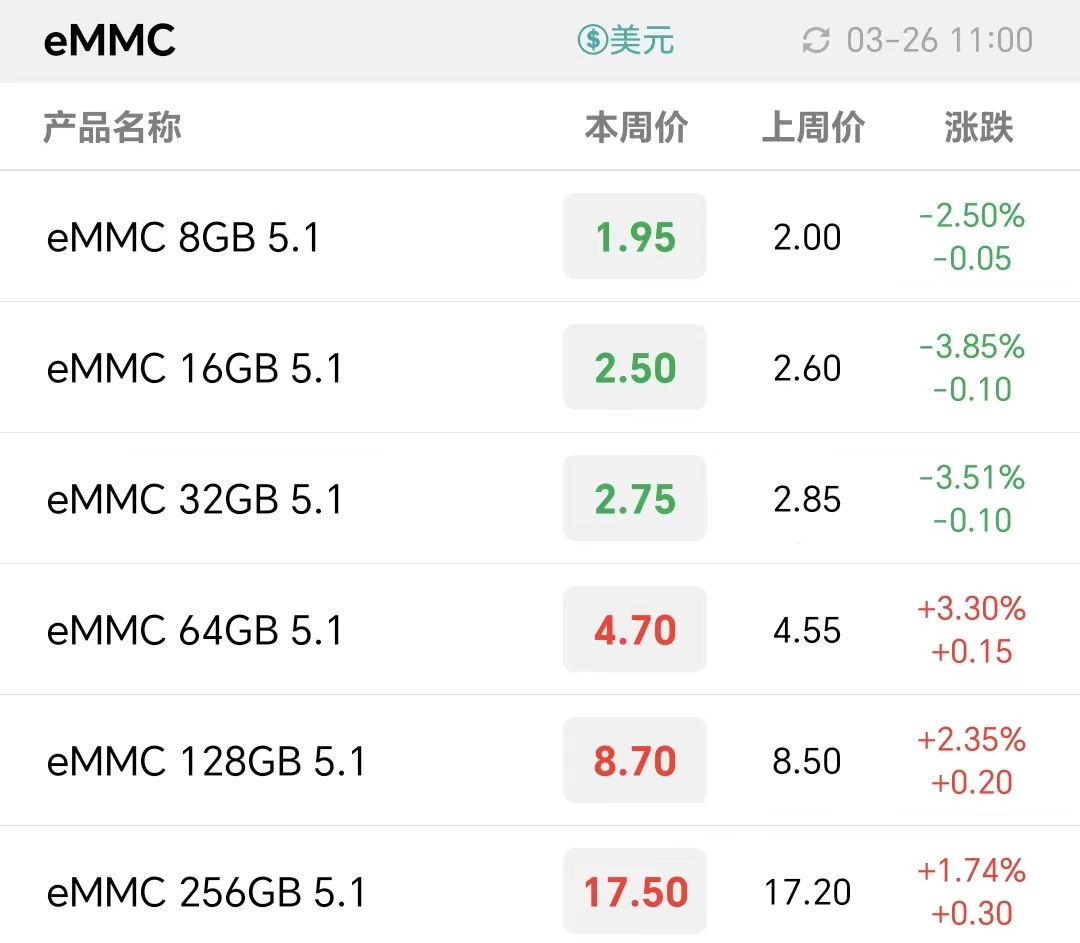
Task: Sort by the 涨跌 column header
Action: (979, 127)
